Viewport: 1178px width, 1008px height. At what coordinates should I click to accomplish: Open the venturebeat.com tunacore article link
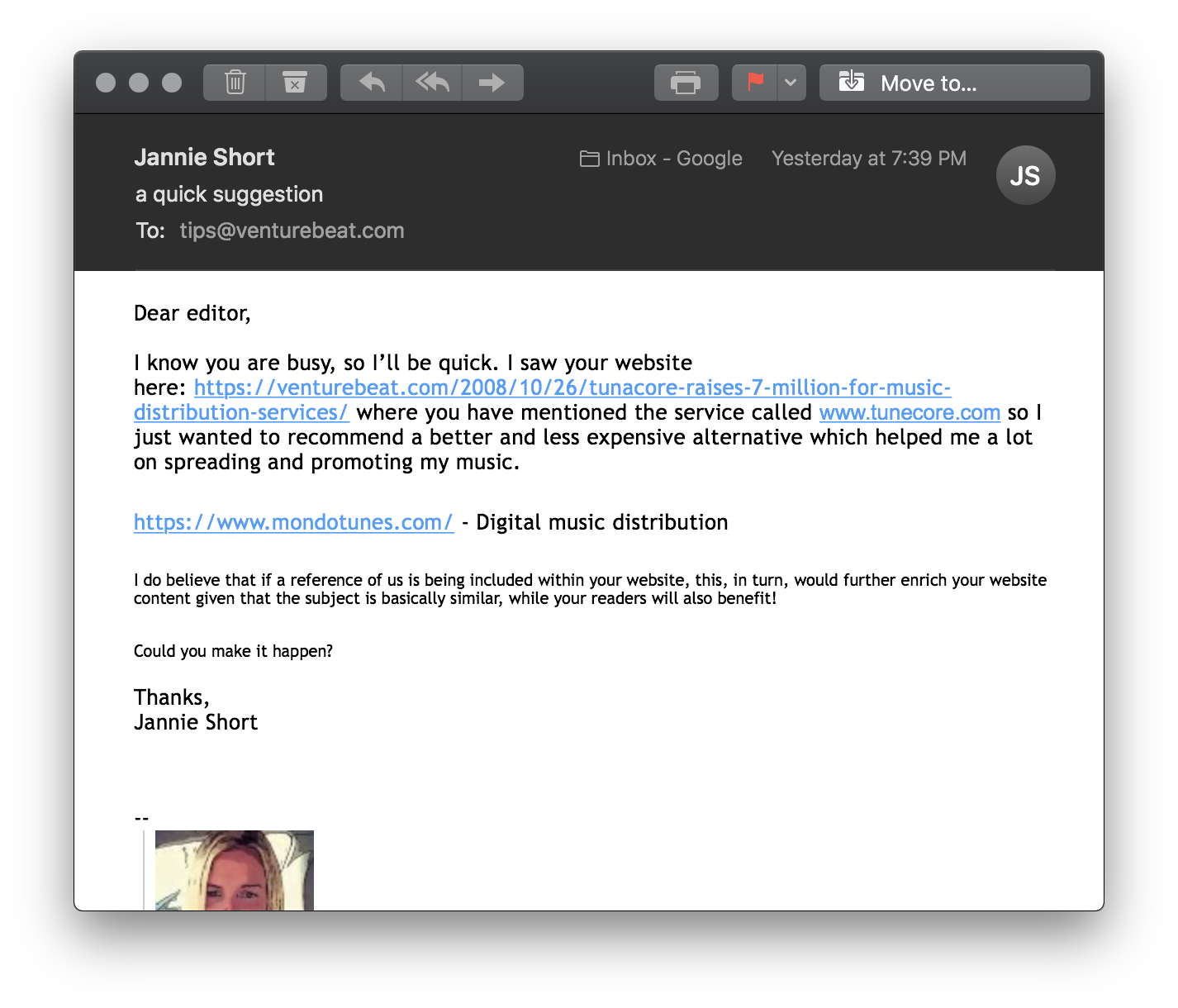572,388
